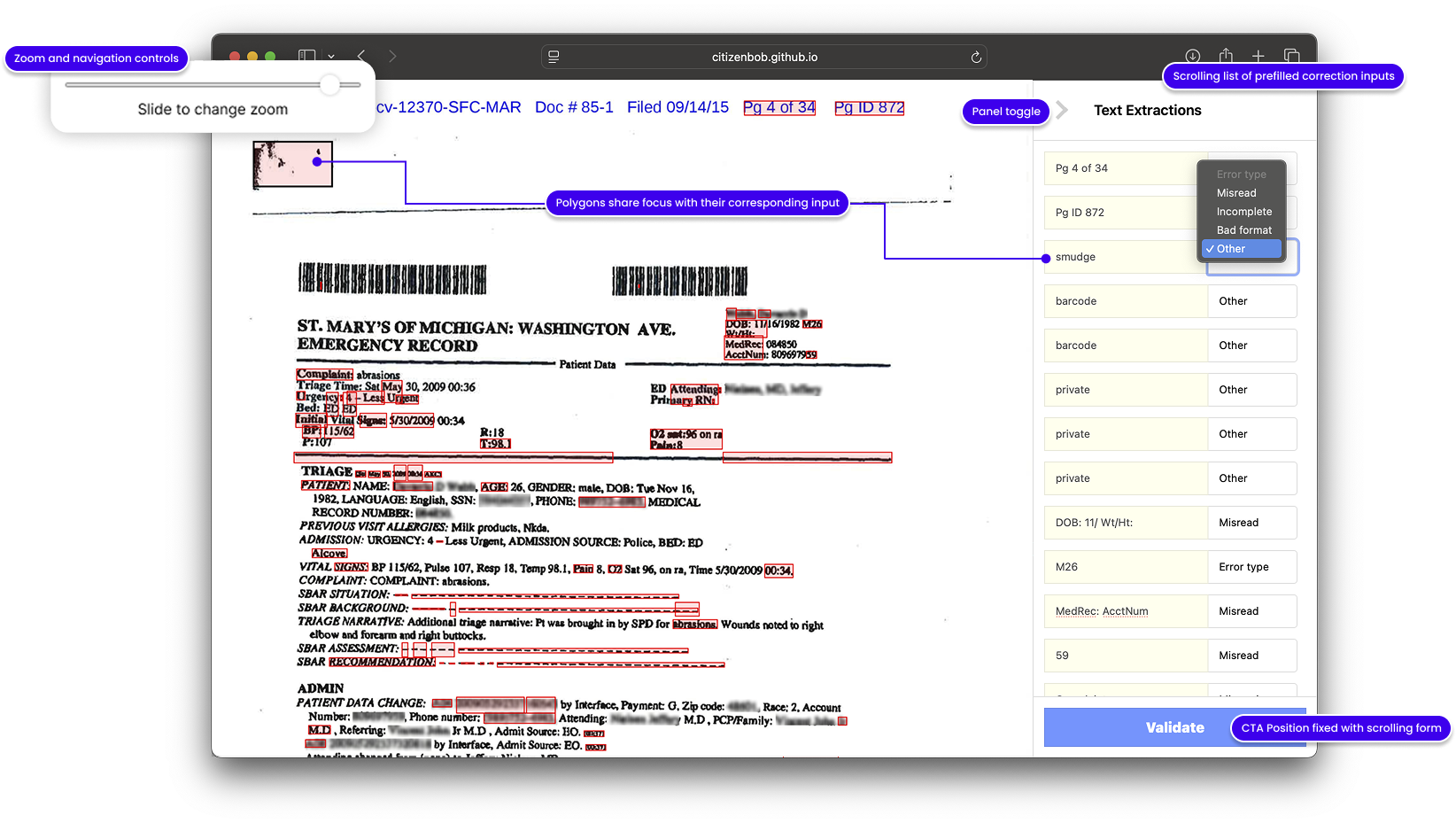
Task: Click the page settings icon in address bar
Action: pos(554,57)
